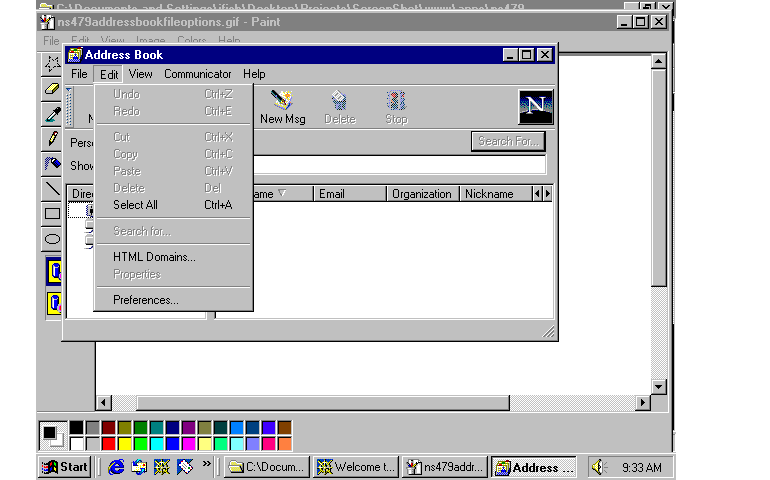
Task: Select the Rectangle tool in Paint
Action: [52, 214]
